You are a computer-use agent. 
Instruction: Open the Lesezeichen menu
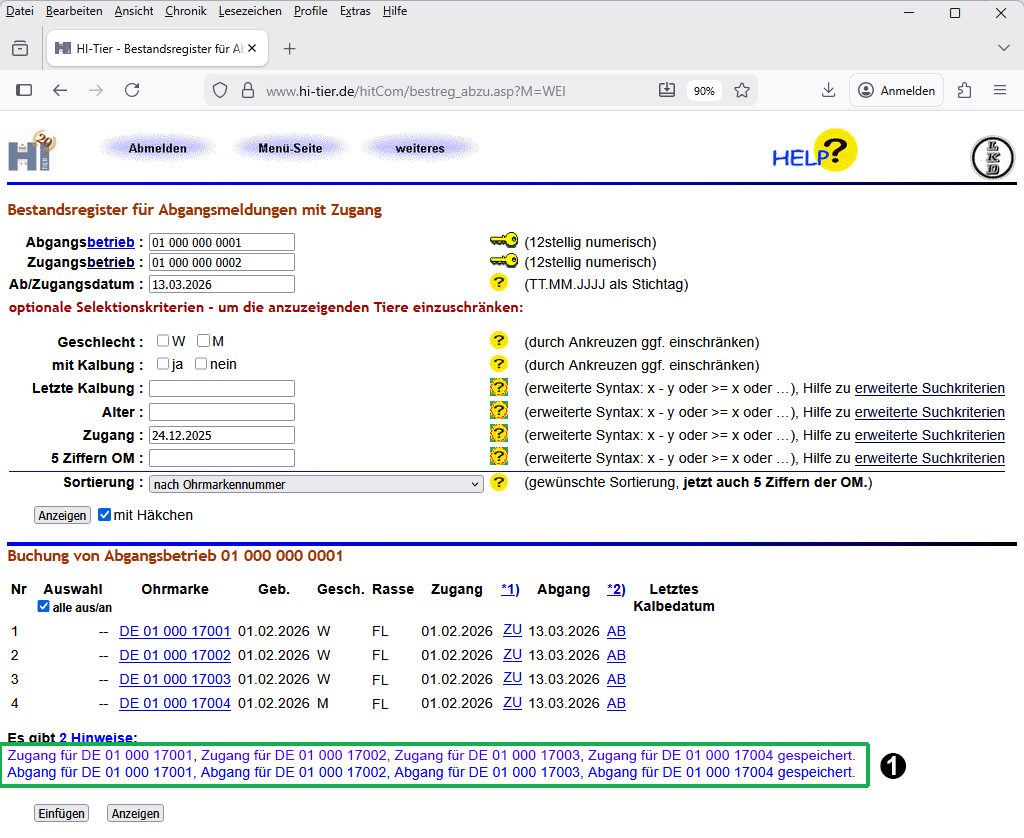coord(252,11)
